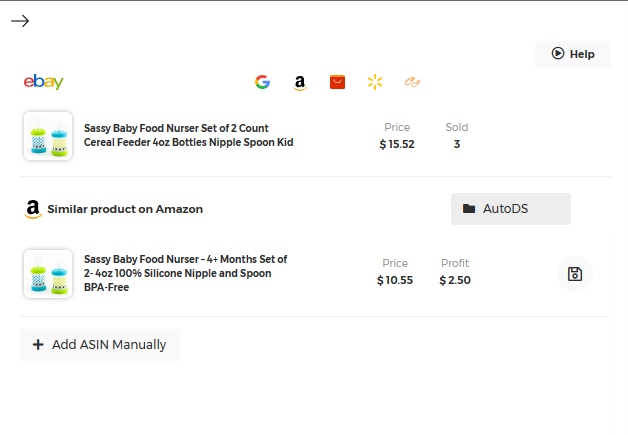Click the Amazon similar product thumbnail
Viewport: 628px width, 435px height.
48,274
